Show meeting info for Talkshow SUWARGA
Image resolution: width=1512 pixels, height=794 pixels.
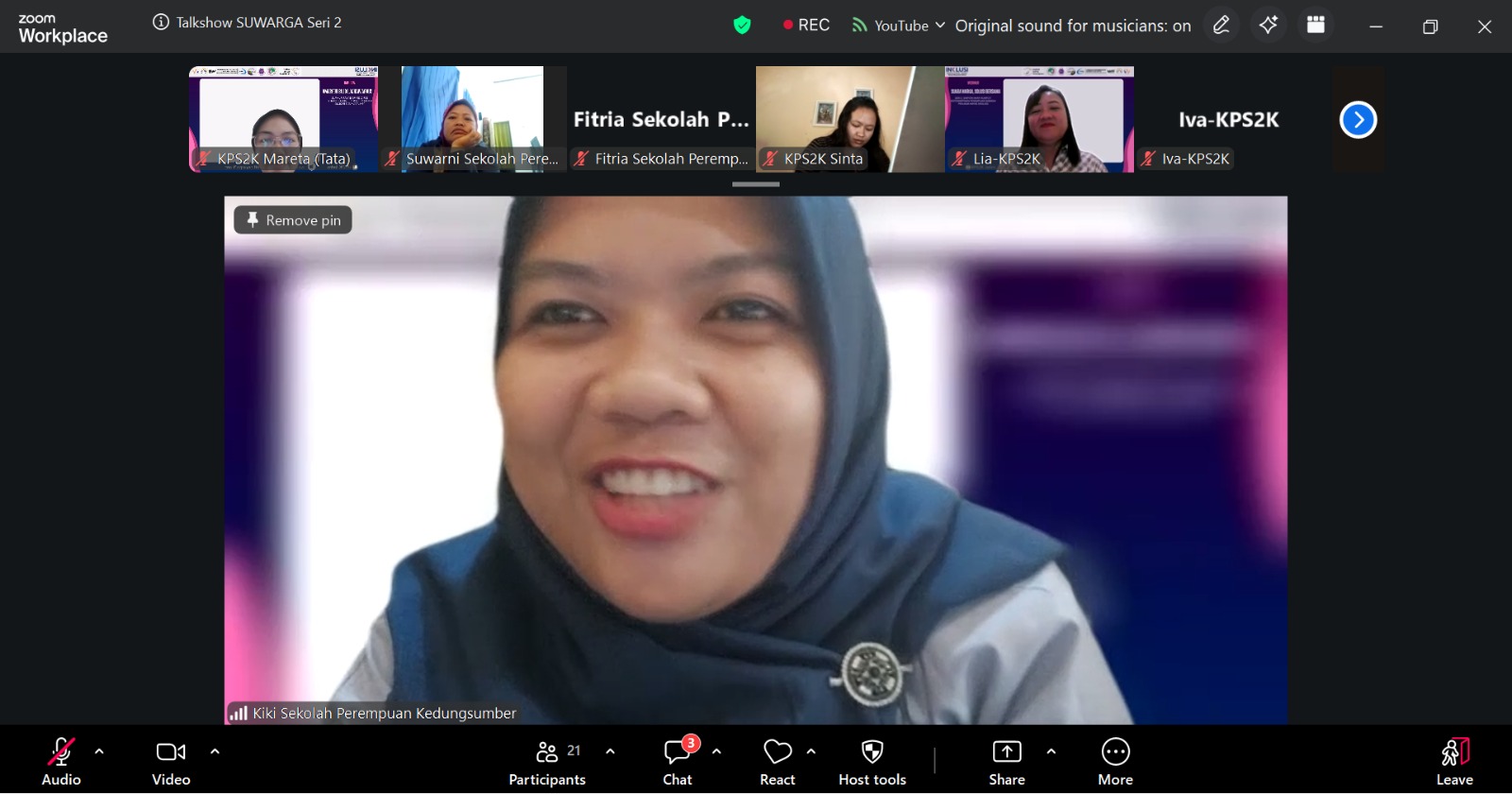pyautogui.click(x=162, y=23)
